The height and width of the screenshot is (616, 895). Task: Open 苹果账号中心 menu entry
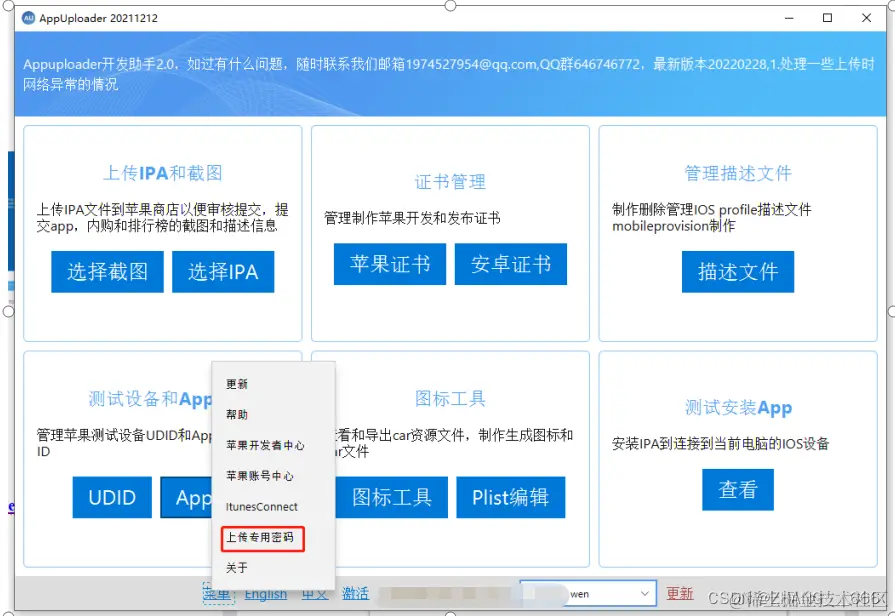click(x=260, y=476)
